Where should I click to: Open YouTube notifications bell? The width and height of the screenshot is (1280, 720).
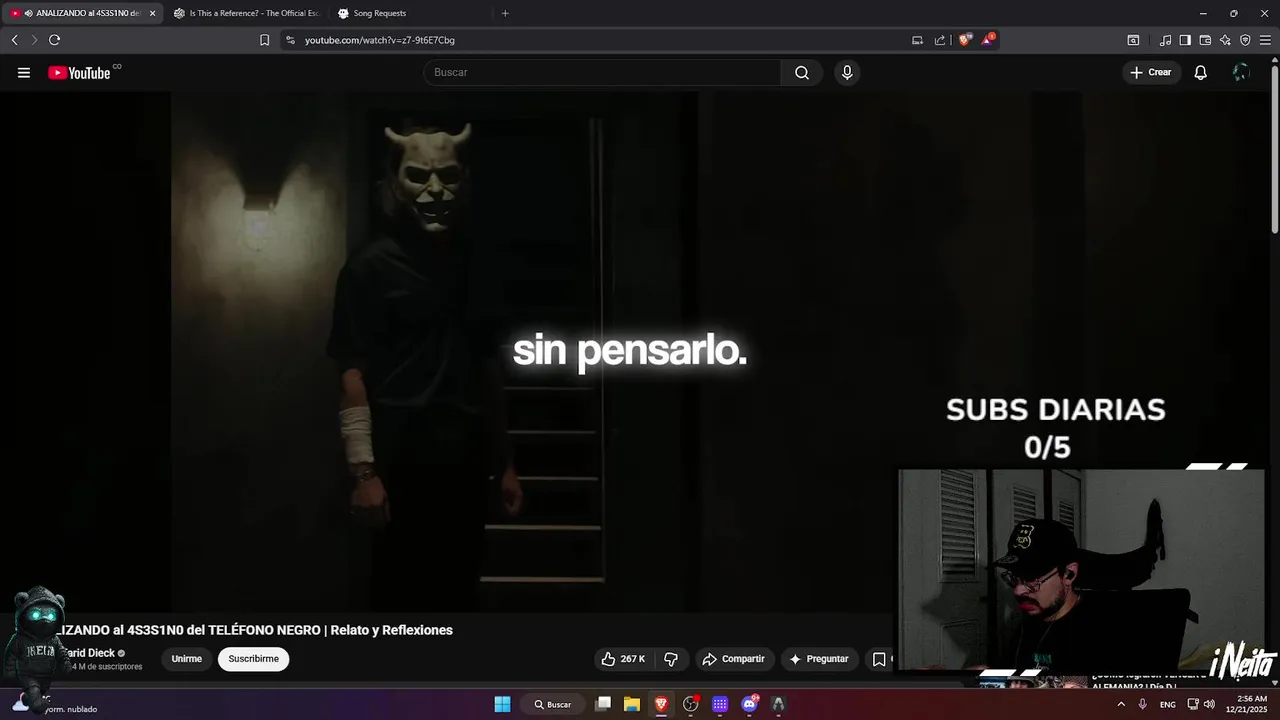[x=1201, y=72]
